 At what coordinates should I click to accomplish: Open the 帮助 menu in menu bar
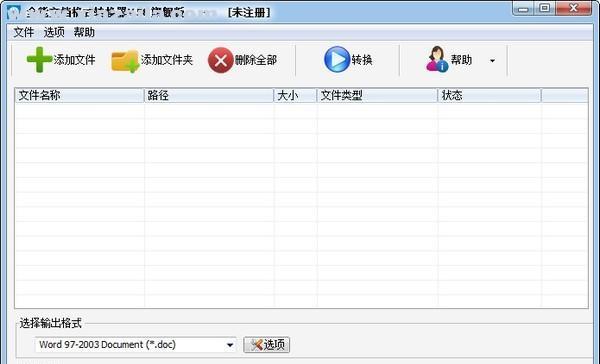pos(84,33)
